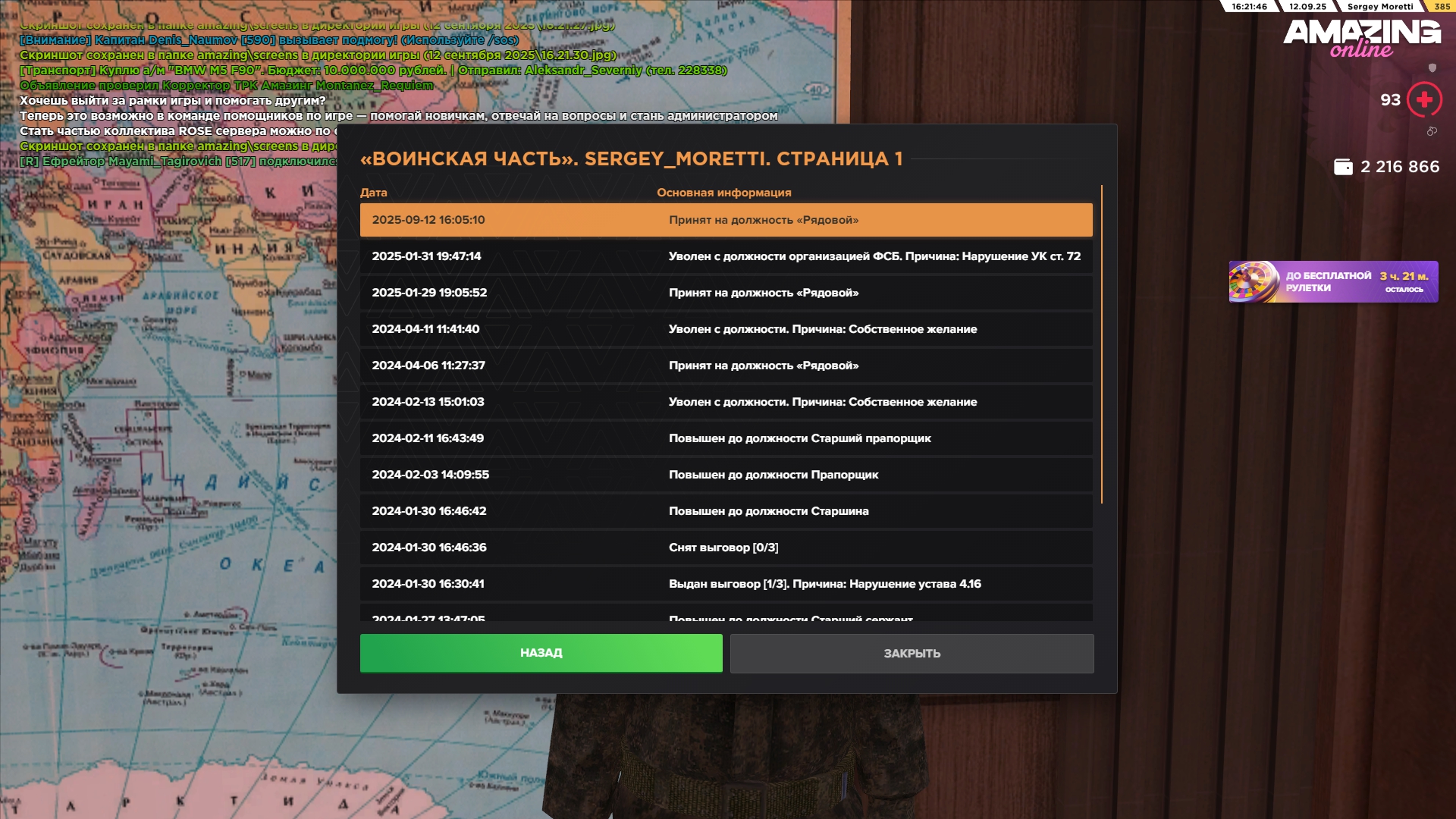Click the history list scrollbar
This screenshot has width=1456, height=819.
(1101, 344)
